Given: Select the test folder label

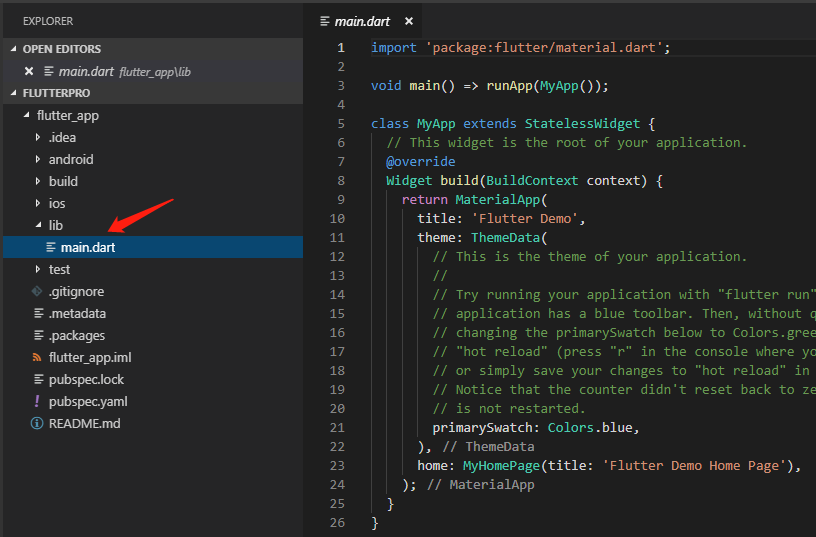Looking at the screenshot, I should tap(59, 270).
